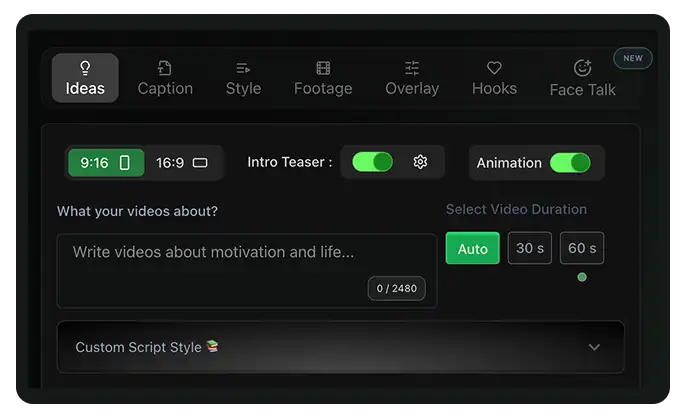Expand Custom Script Style with the chevron
Viewport: 686px width, 418px height.
[x=594, y=347]
